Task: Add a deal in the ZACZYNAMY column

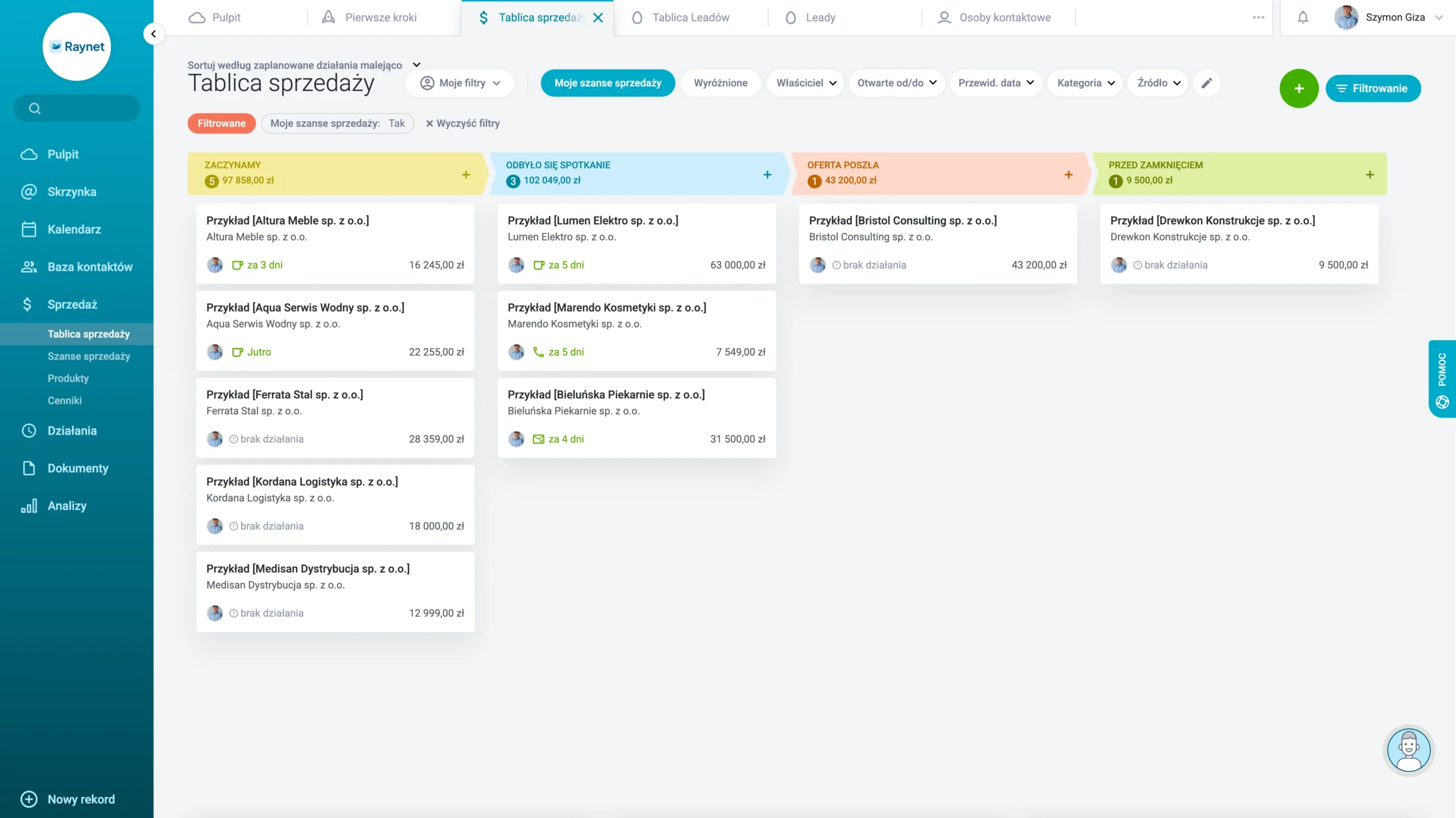Action: click(x=466, y=175)
